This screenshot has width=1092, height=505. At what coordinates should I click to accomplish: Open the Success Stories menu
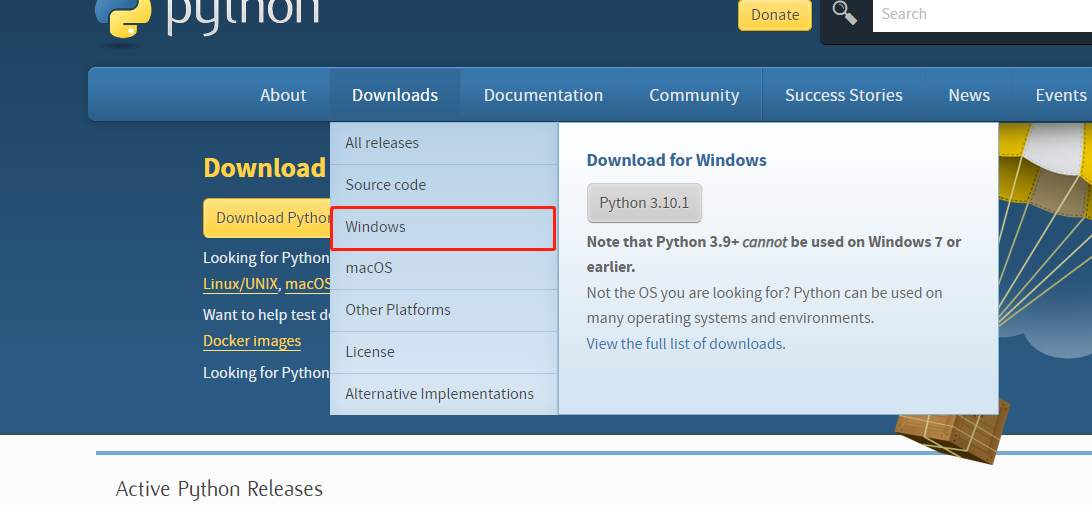tap(843, 95)
